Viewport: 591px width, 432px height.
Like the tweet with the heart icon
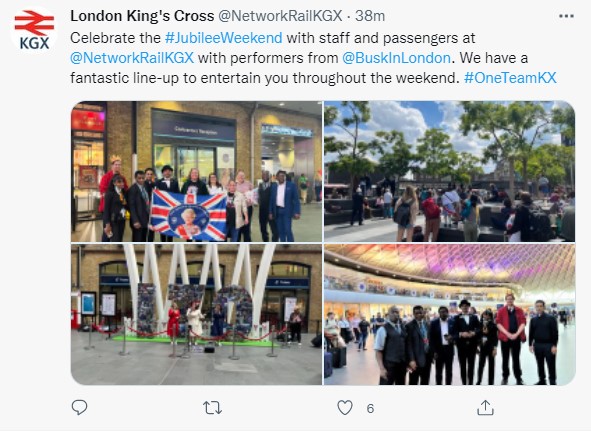coord(345,407)
